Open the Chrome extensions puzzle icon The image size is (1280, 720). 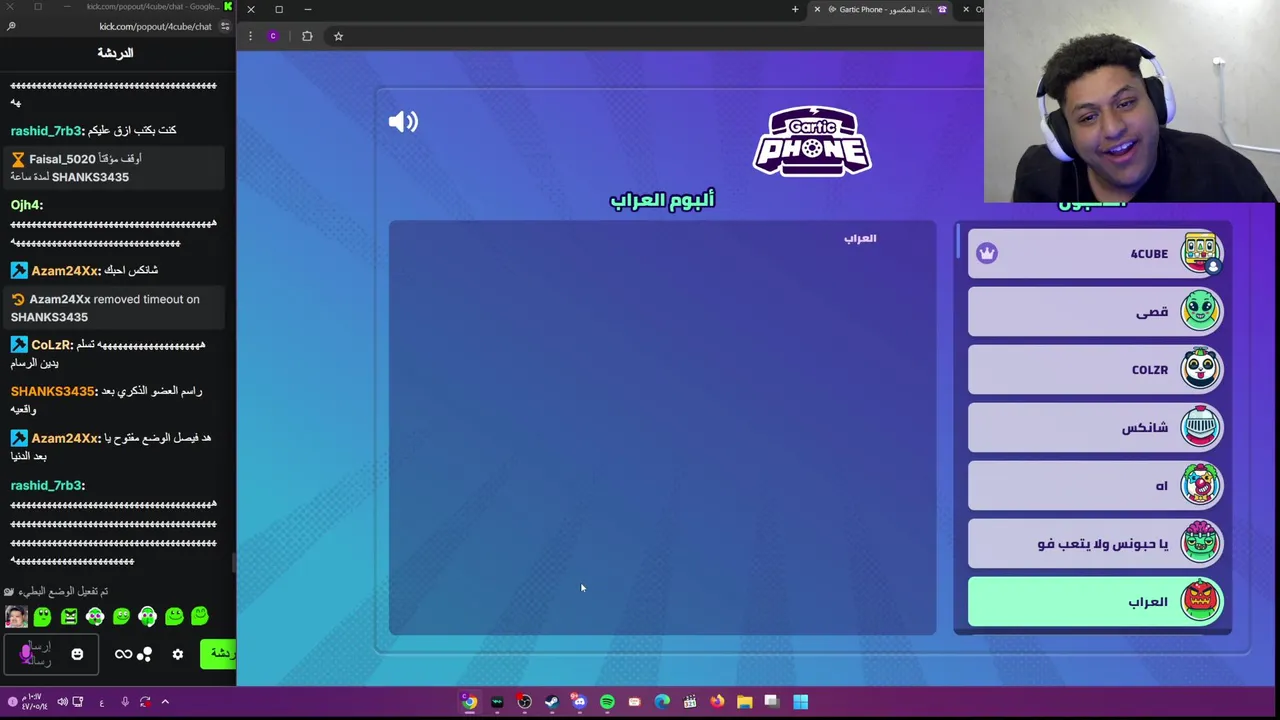pyautogui.click(x=307, y=36)
